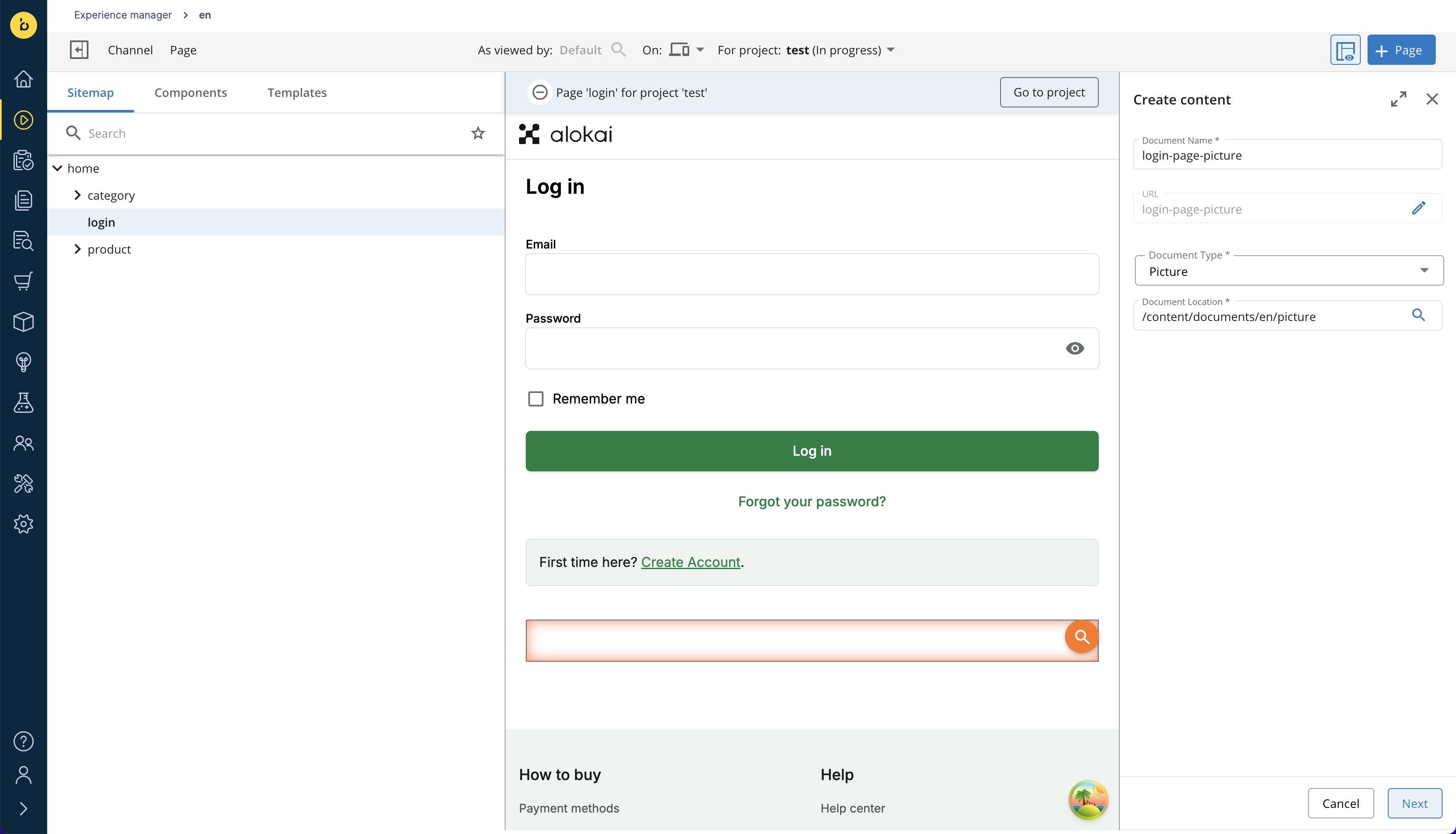
Task: Click the Default viewer text
Action: click(x=580, y=50)
